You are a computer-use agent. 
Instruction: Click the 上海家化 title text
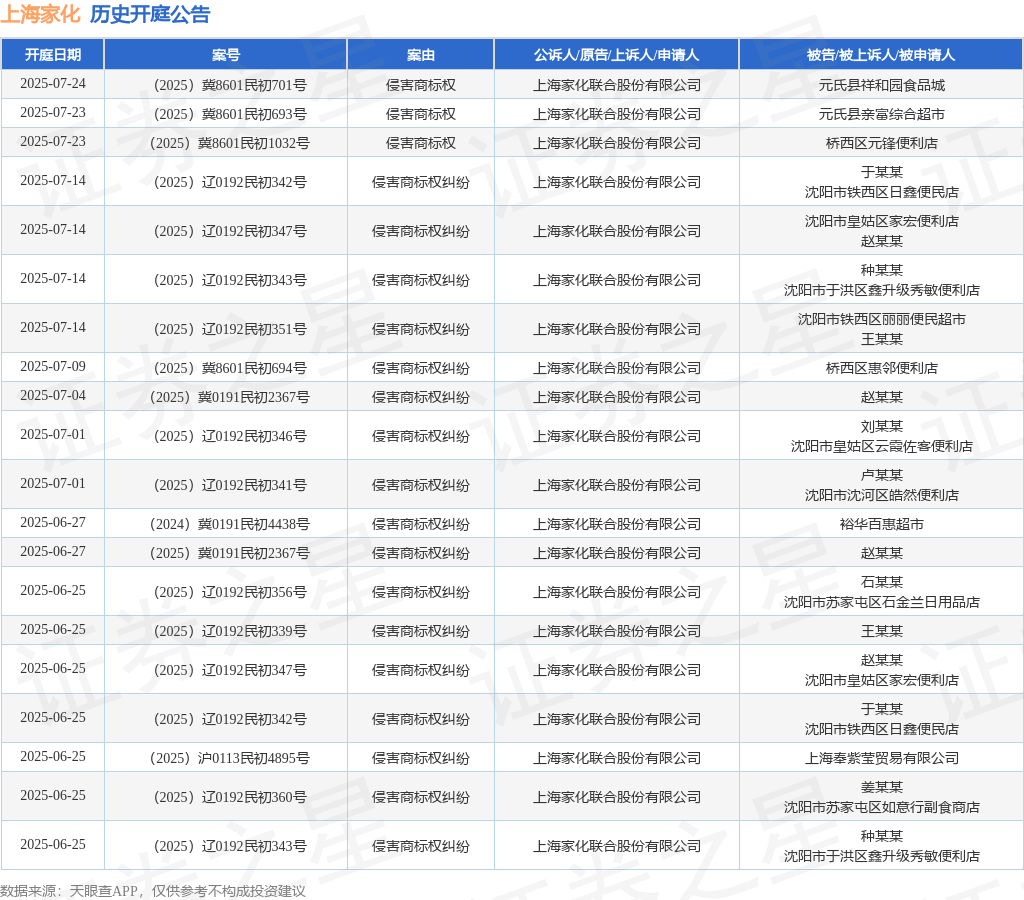click(40, 14)
